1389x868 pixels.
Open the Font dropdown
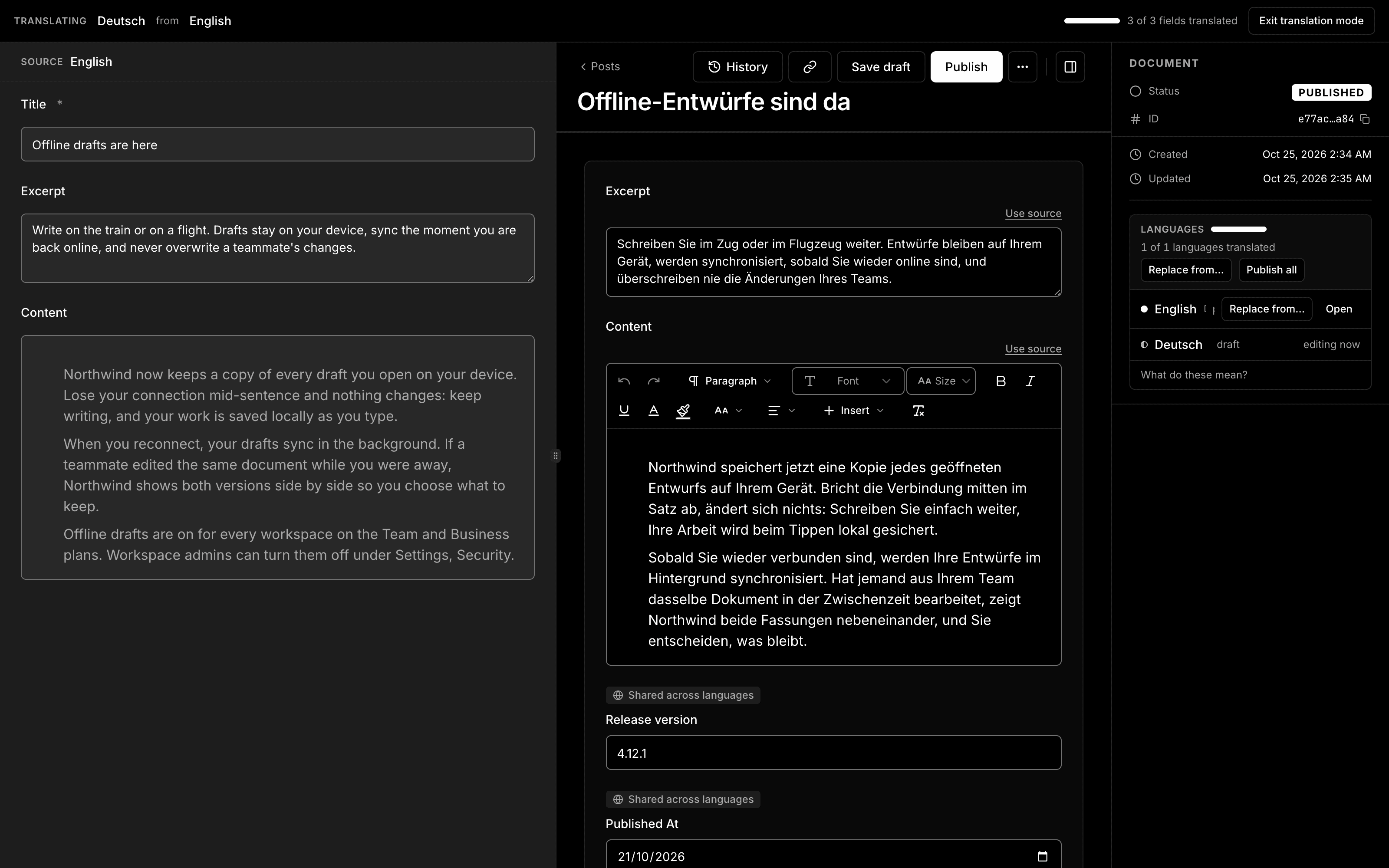pos(848,381)
